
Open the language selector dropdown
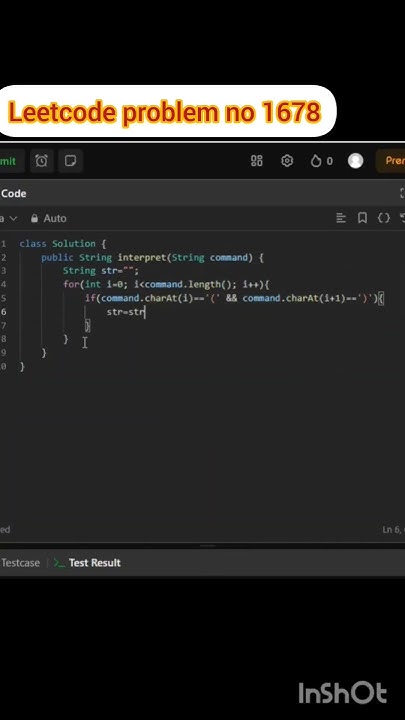9,219
